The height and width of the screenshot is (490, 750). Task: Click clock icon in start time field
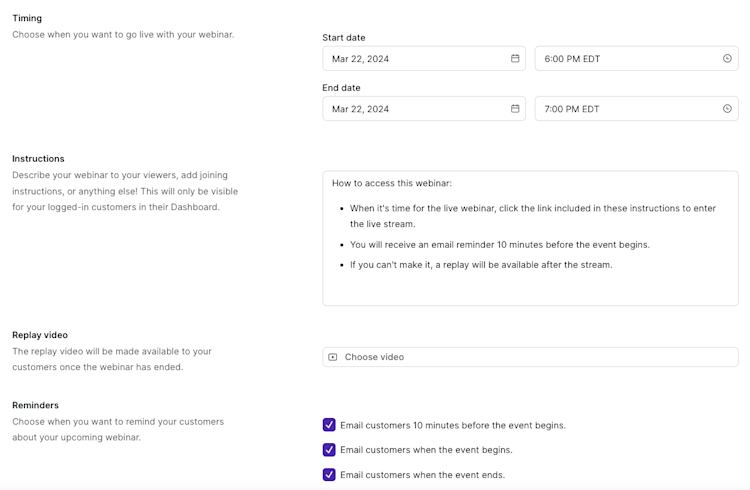point(727,59)
